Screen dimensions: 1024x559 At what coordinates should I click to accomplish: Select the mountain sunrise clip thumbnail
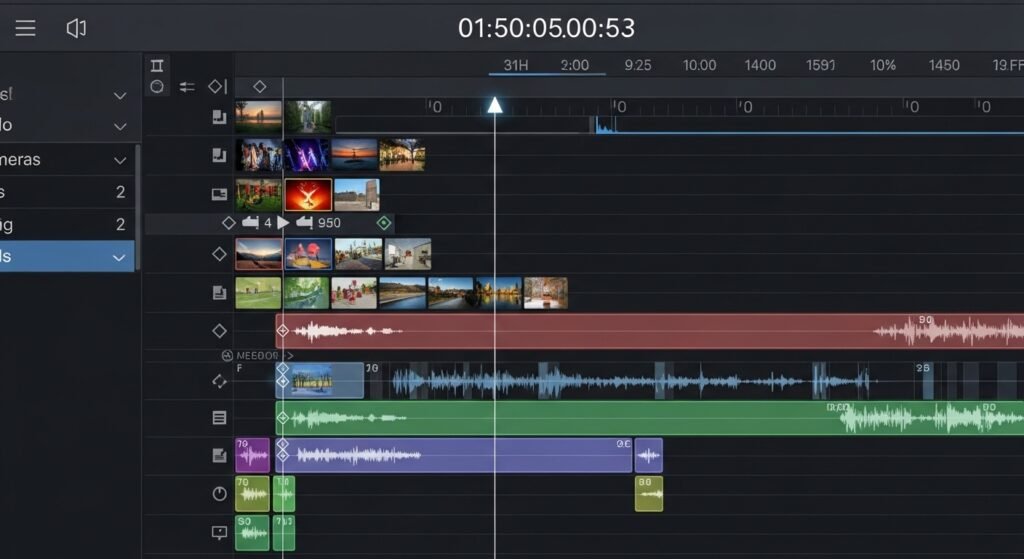click(x=259, y=254)
